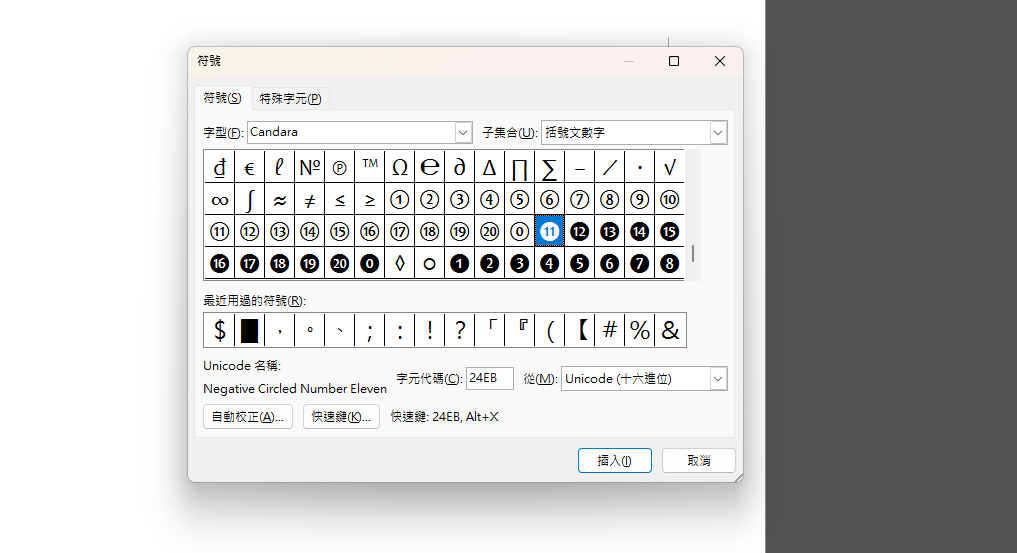Choose the ampersand from recent symbols
This screenshot has height=553, width=1017.
(670, 330)
